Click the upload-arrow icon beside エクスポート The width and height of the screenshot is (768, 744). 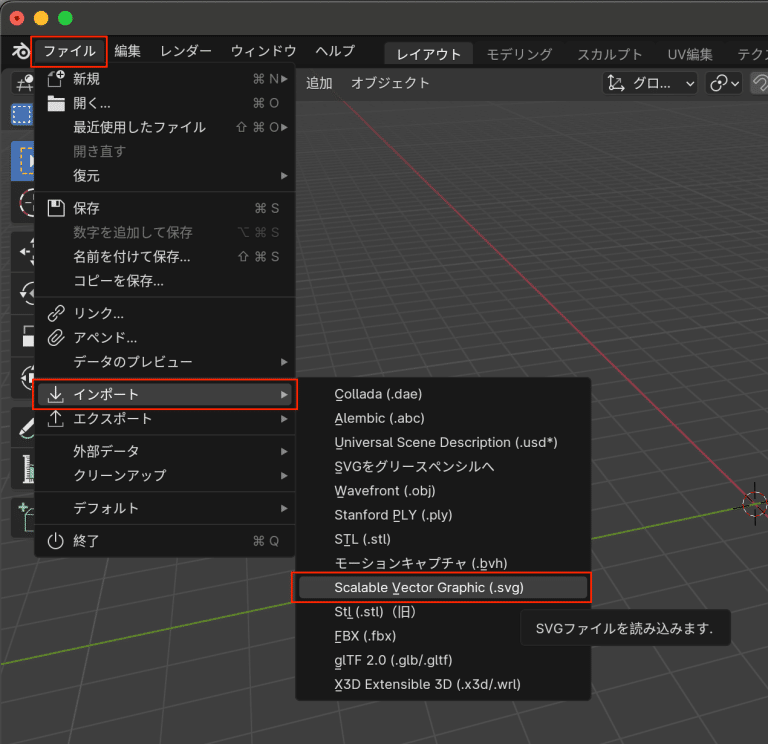56,419
